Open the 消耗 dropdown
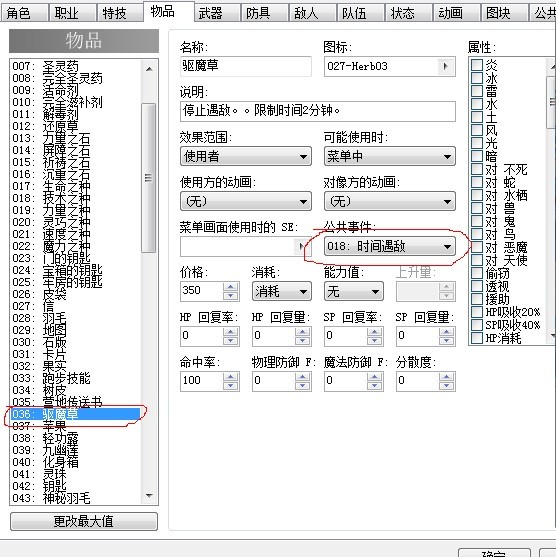The image size is (556, 557). [282, 291]
